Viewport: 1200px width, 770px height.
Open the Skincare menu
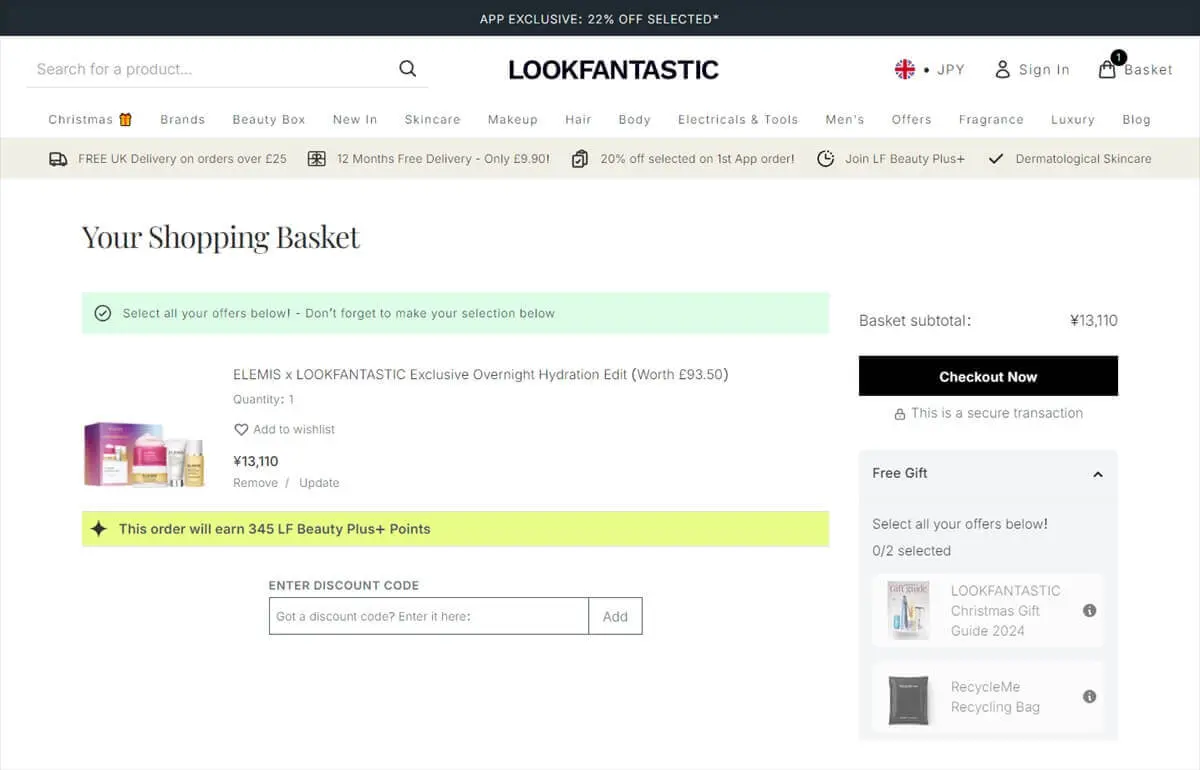pos(432,119)
